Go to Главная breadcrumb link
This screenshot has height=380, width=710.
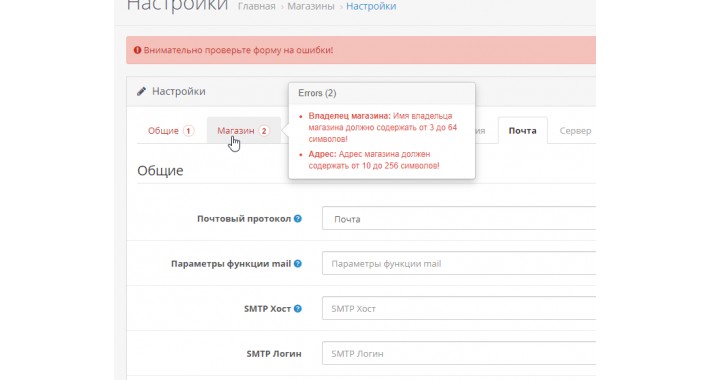click(256, 6)
